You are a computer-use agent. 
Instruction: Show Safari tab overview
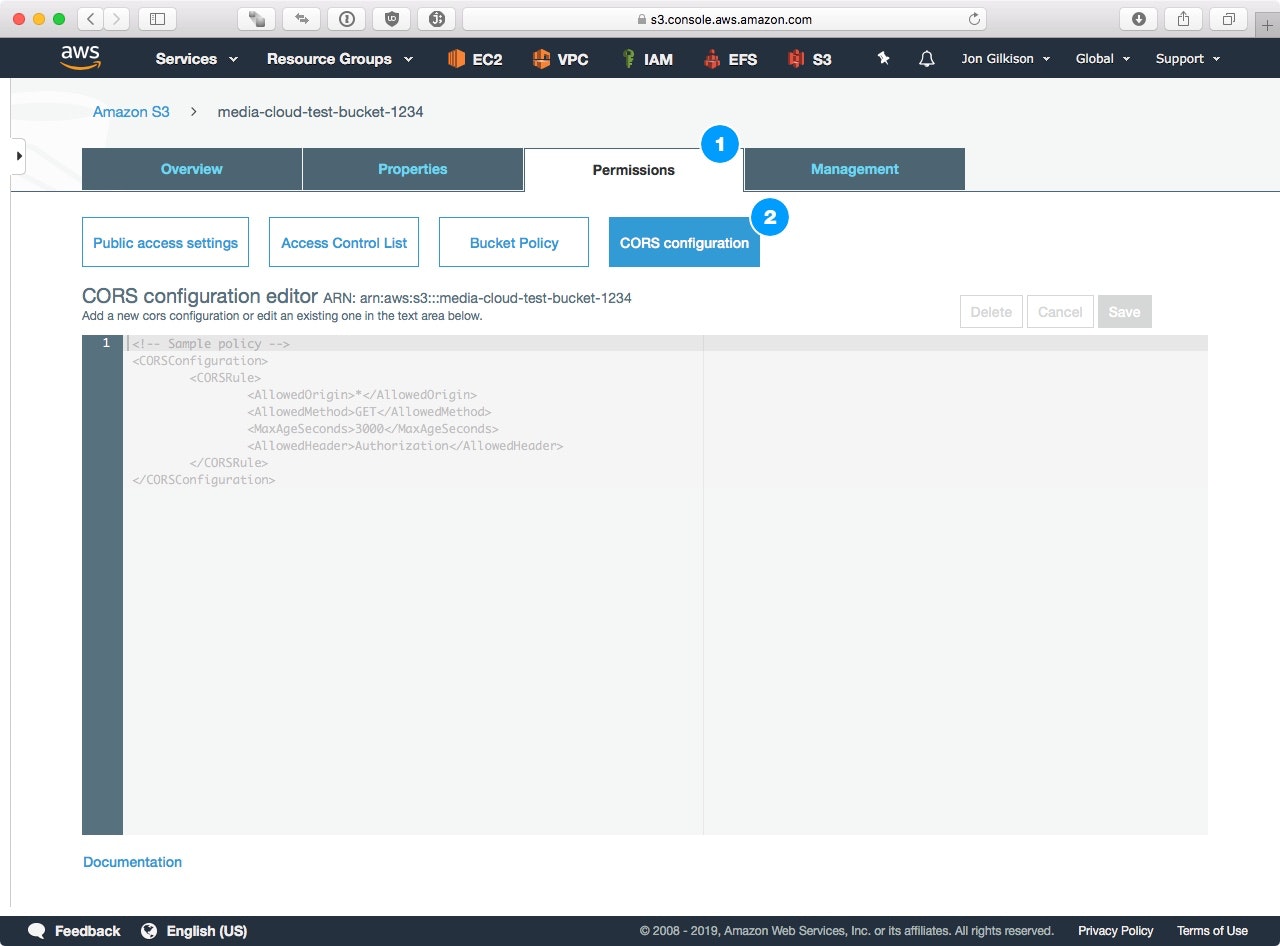click(1228, 19)
